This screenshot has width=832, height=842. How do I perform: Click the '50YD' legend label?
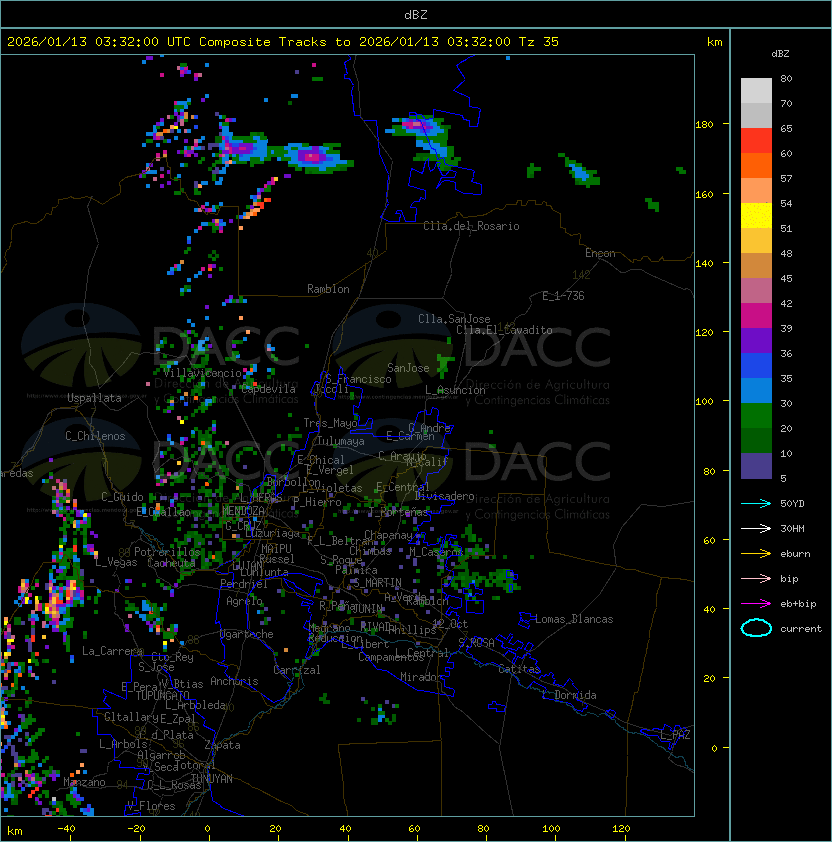coord(792,503)
